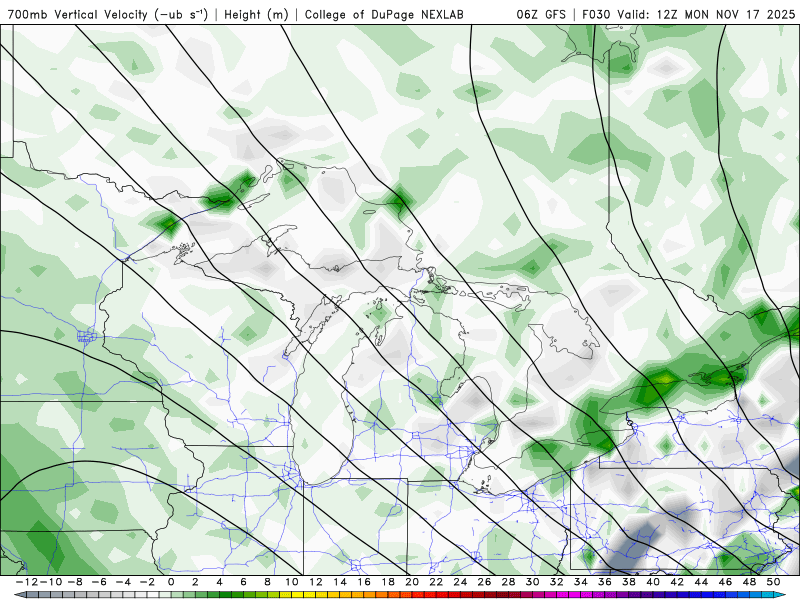Click the '36' color scale label
Screen dimensions: 800x600
pos(605,582)
